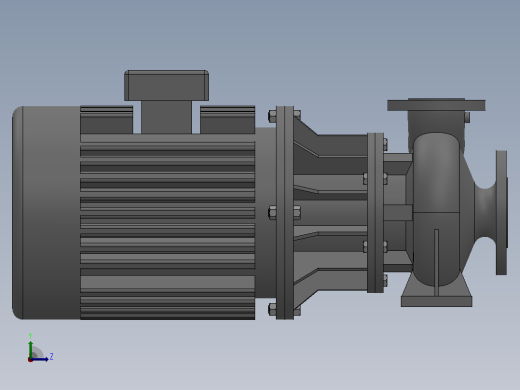520x390 pixels.
Task: Click the curved suction nozzle neck
Action: click(485, 213)
